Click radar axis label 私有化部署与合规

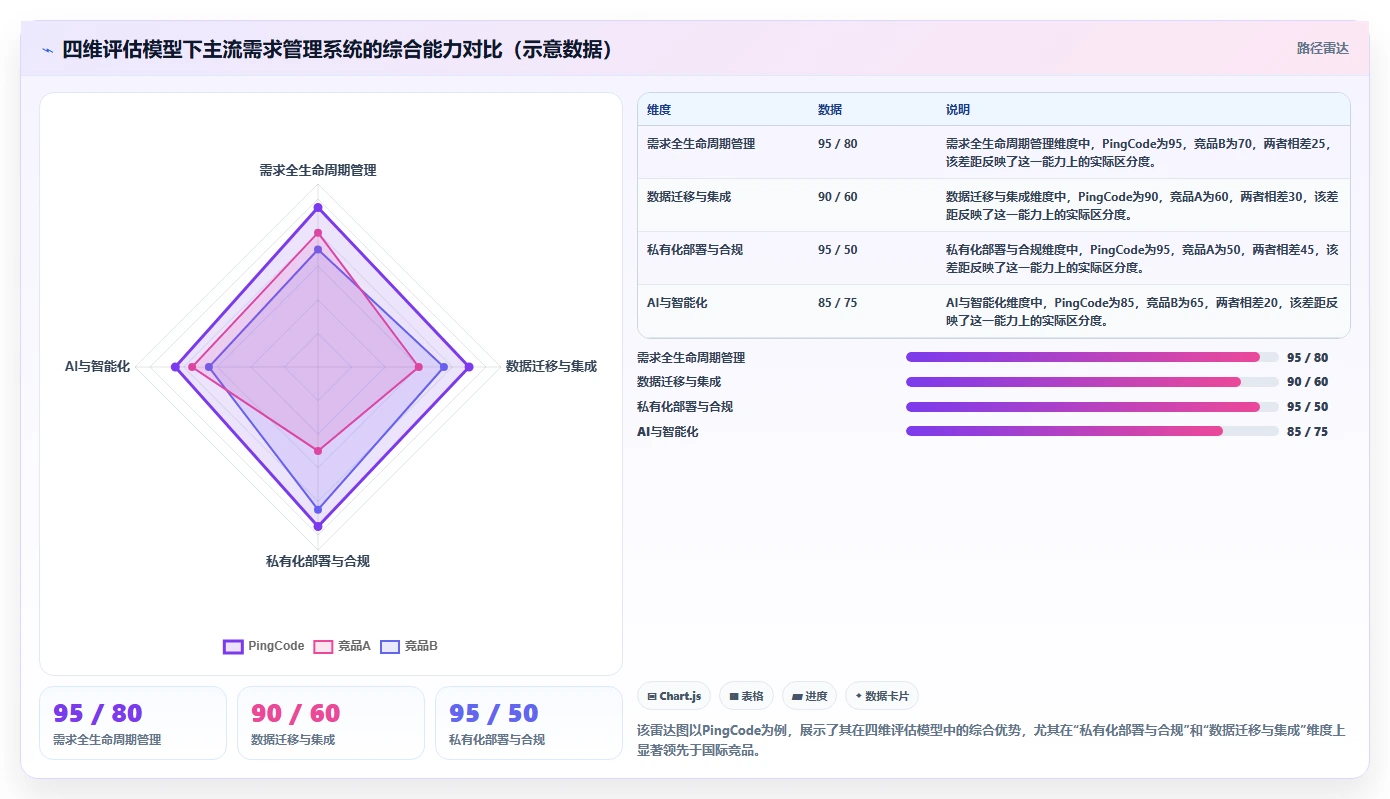pos(318,562)
